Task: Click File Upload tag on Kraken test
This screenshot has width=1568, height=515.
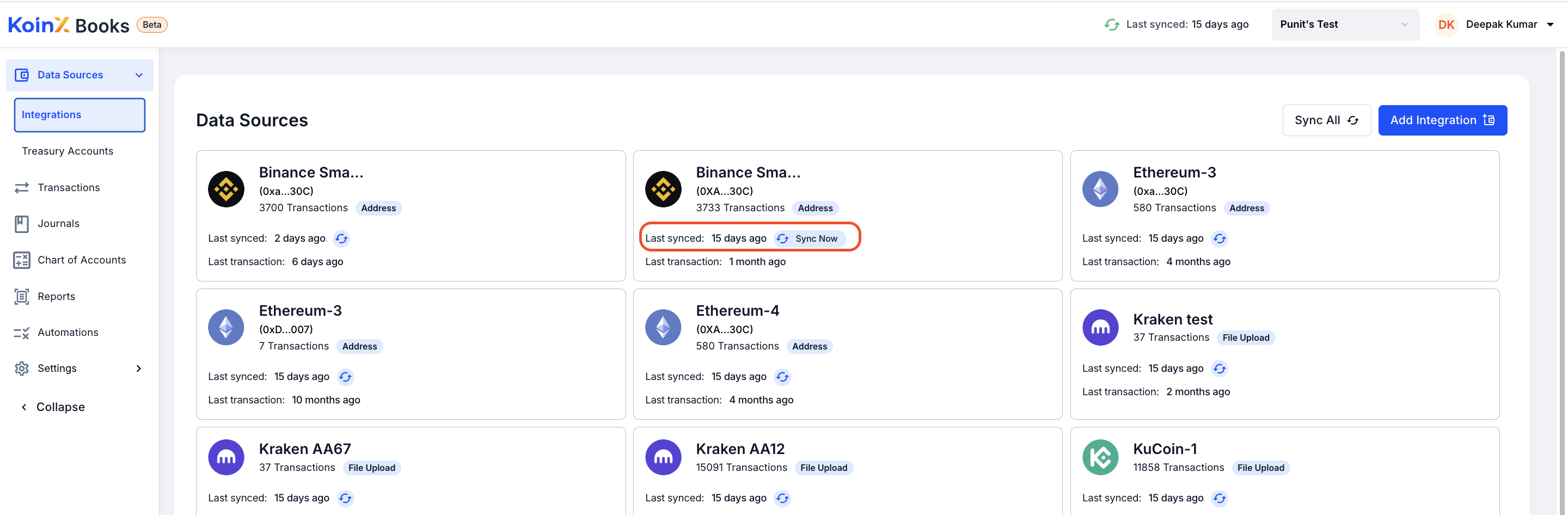Action: click(1245, 338)
